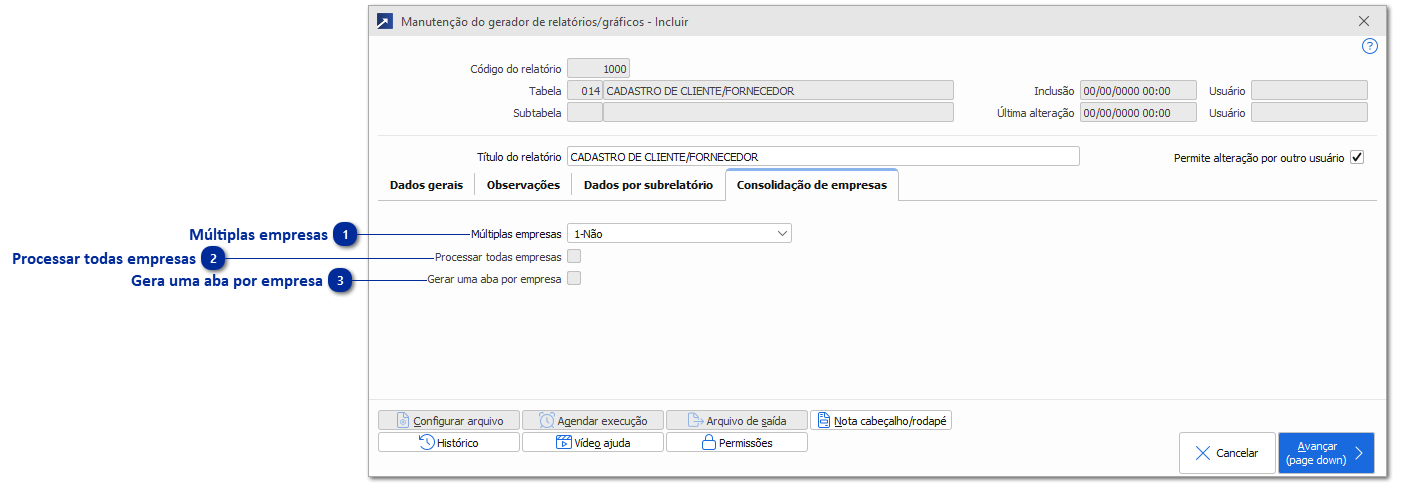1410x493 pixels.
Task: Open the Dados por subrelatório tab
Action: pyautogui.click(x=648, y=185)
